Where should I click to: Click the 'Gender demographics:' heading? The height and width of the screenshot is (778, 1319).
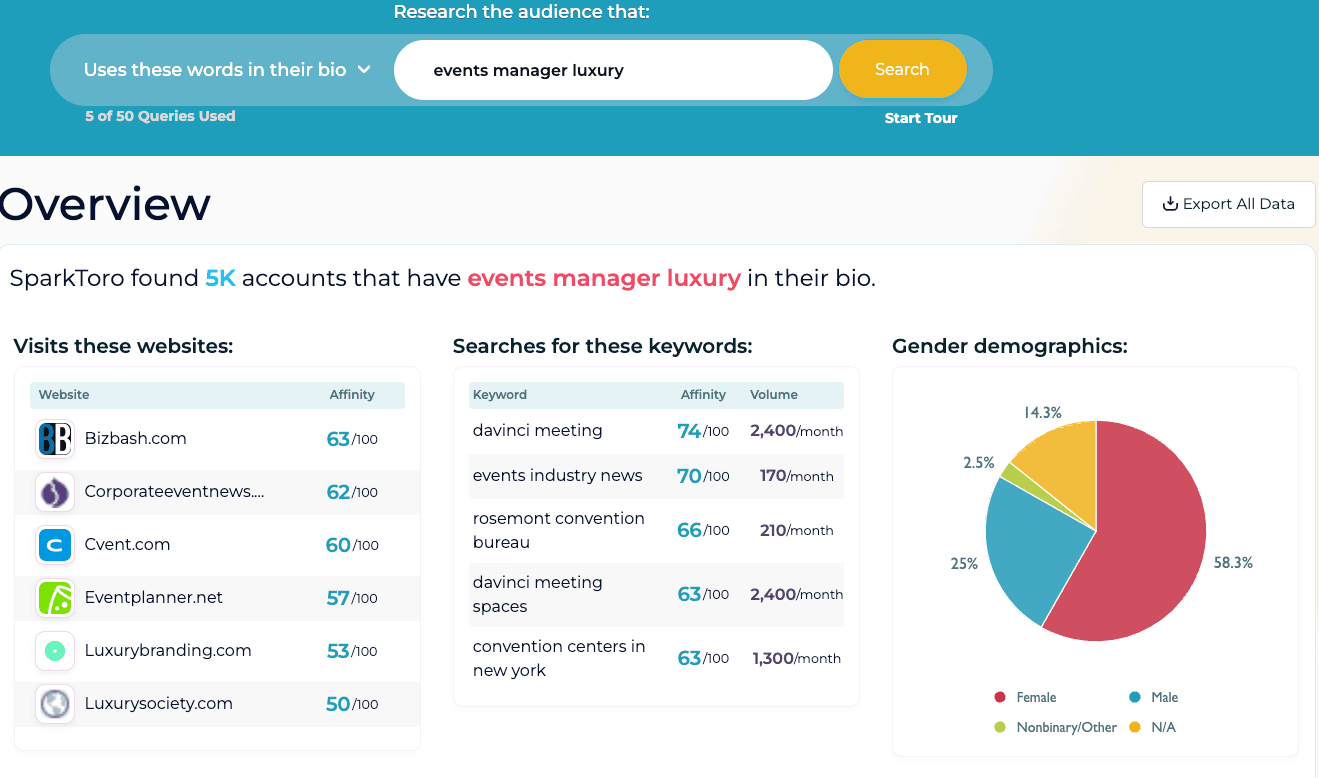[1009, 347]
